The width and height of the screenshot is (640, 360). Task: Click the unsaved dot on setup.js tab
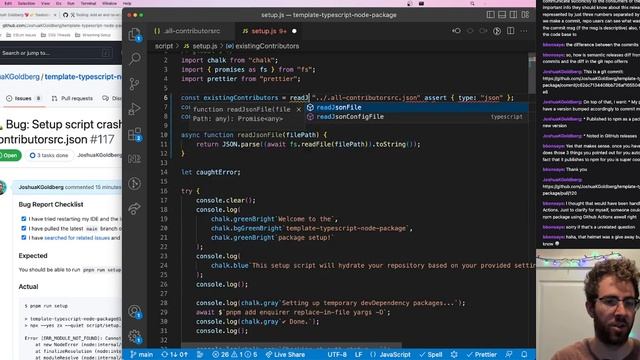(294, 31)
